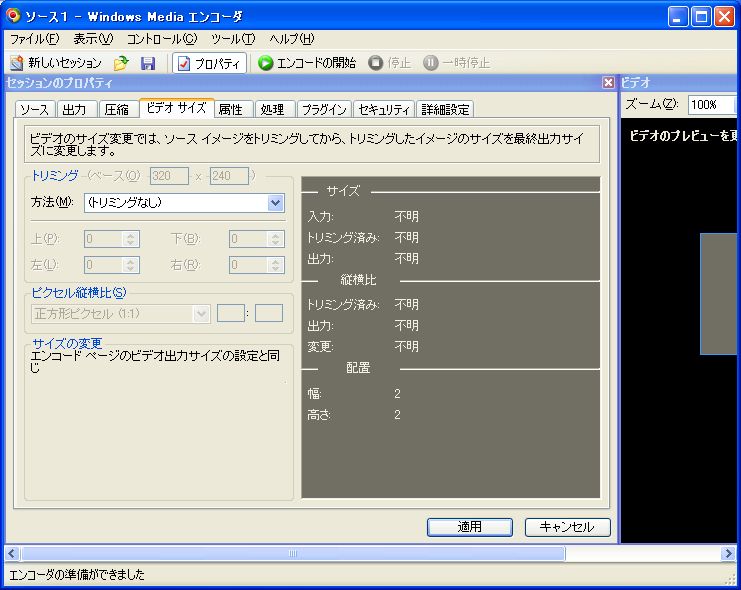Open the 詳細設定 tab
This screenshot has height=590, width=741.
click(445, 110)
